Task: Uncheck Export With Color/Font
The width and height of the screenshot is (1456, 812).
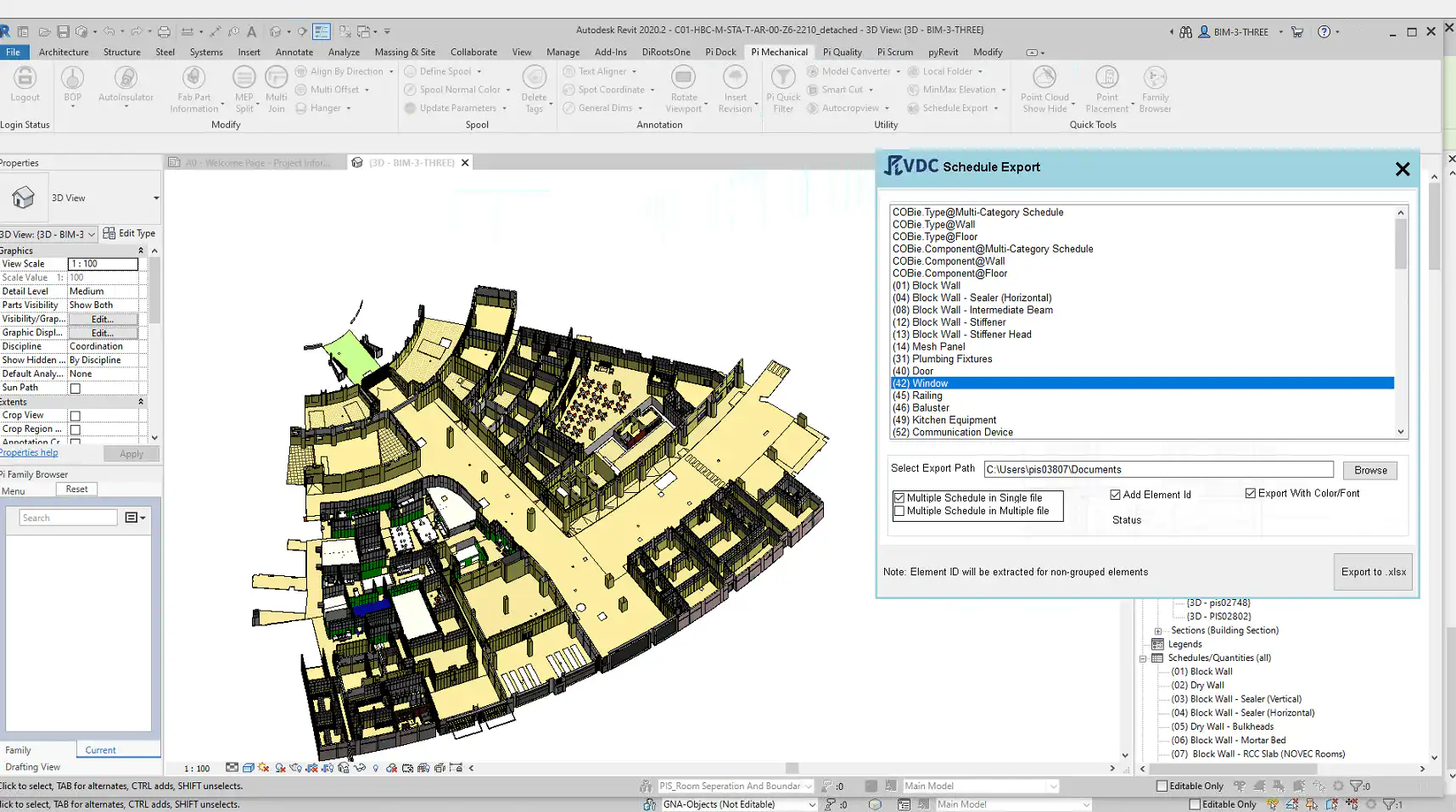Action: (1250, 493)
